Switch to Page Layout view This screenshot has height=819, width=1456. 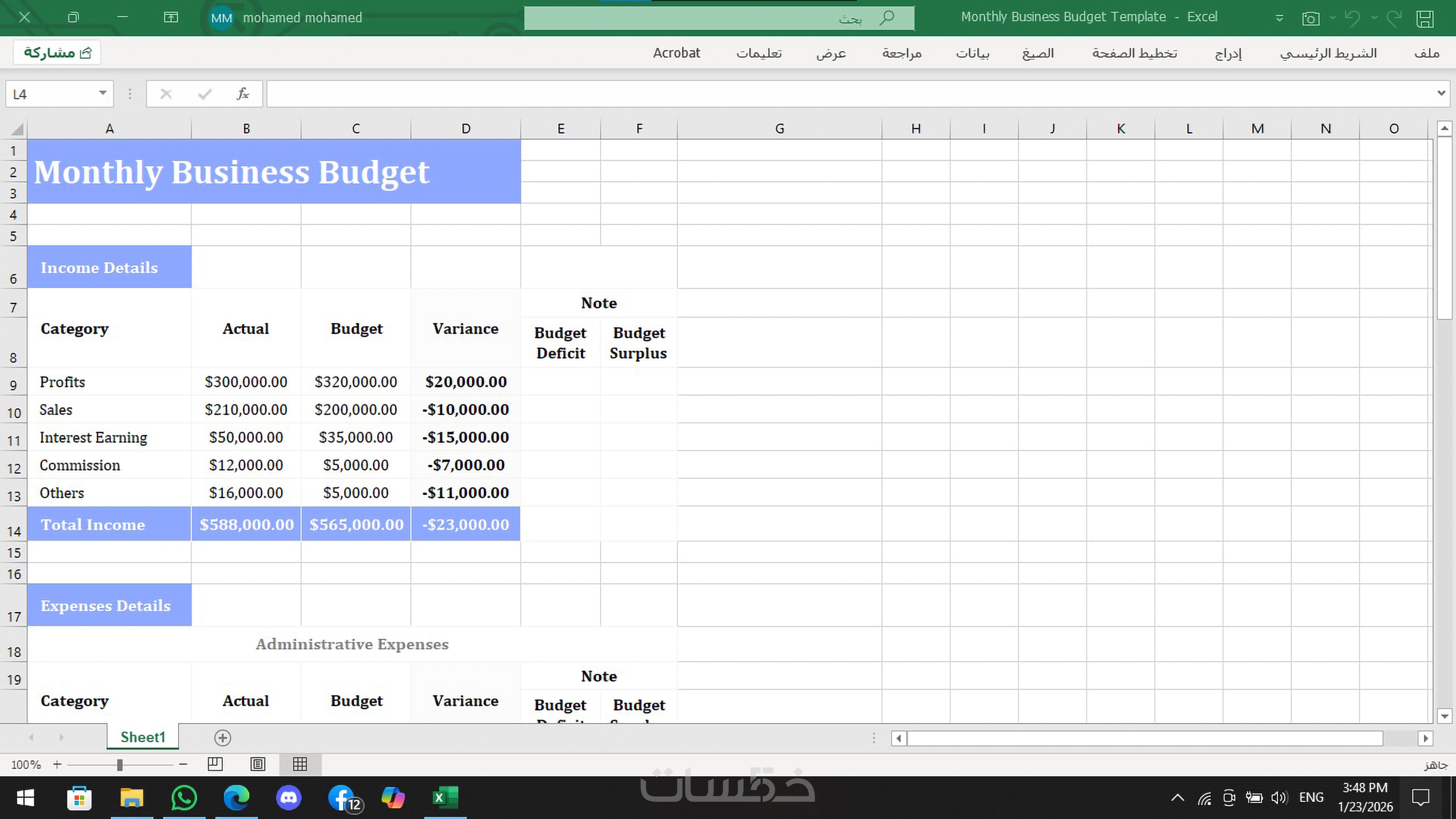tap(258, 765)
